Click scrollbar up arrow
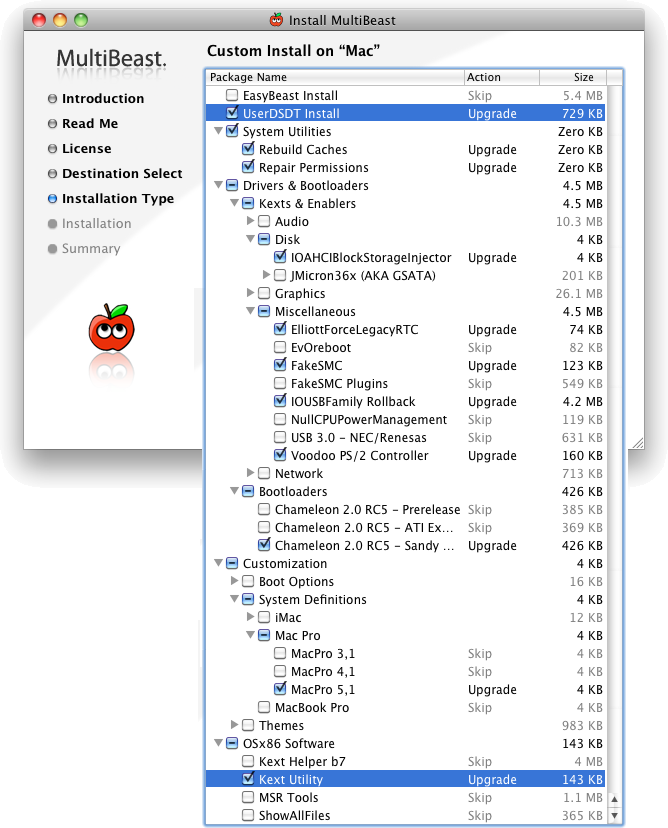Viewport: 668px width, 828px height. [614, 799]
